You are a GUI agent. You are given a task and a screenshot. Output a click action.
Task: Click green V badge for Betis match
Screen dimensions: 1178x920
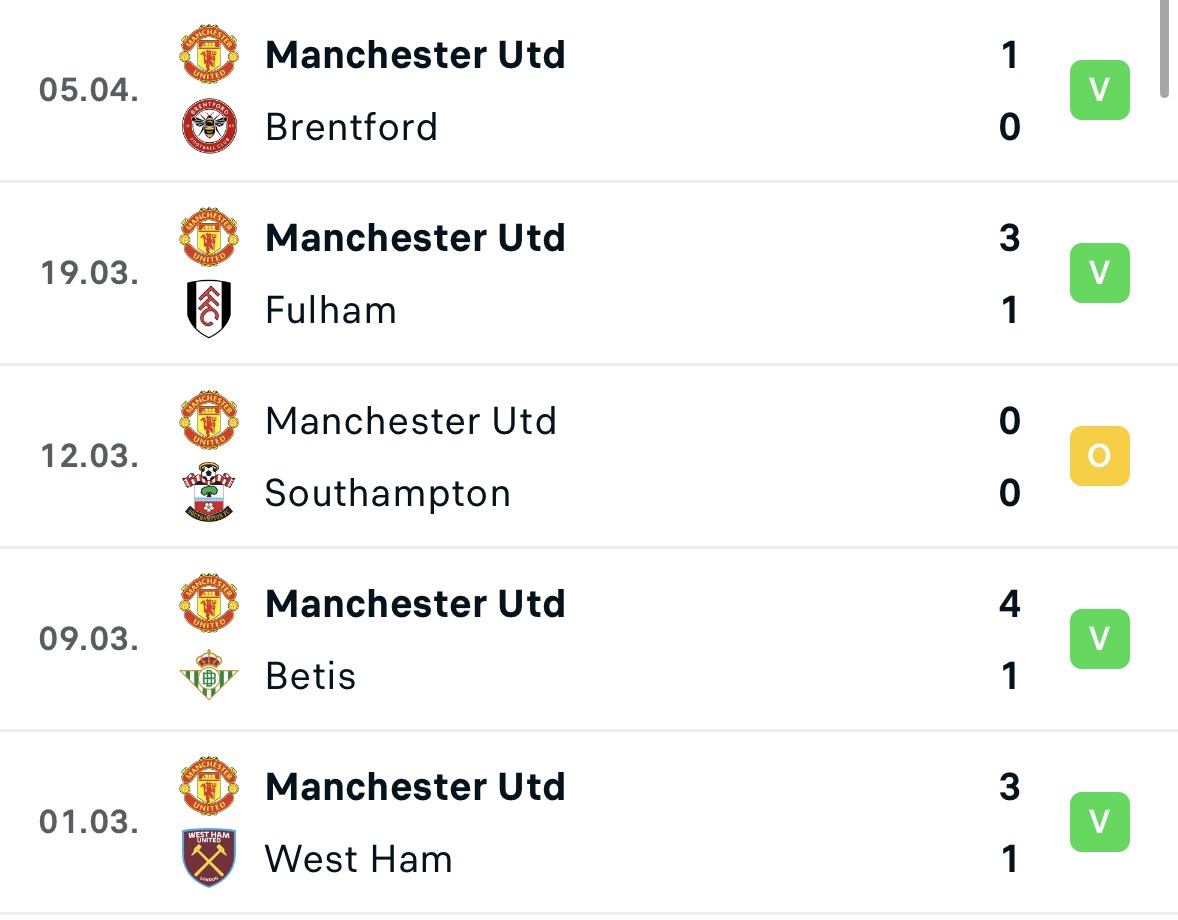tap(1099, 639)
